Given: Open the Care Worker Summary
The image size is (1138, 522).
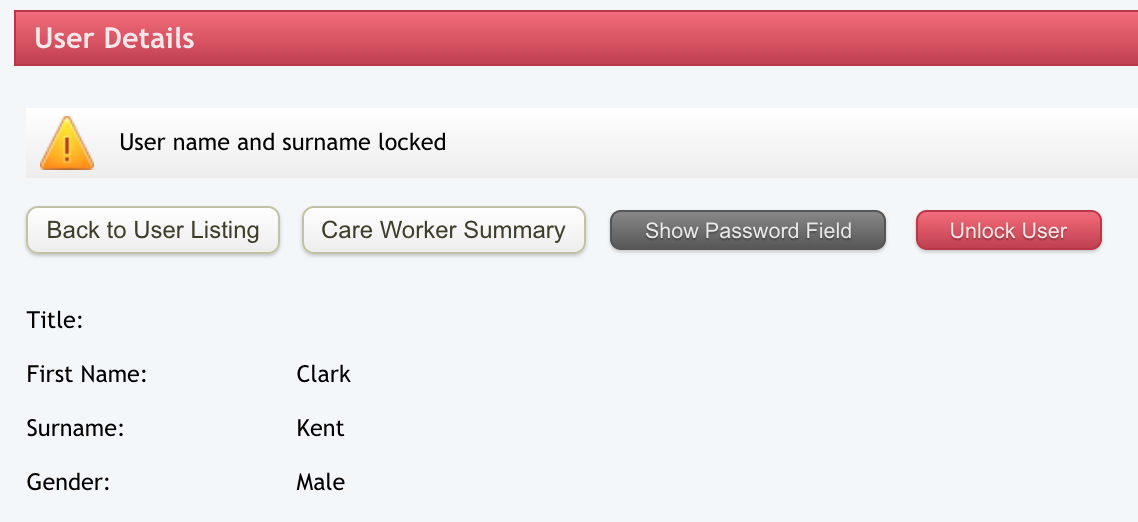Looking at the screenshot, I should 443,230.
